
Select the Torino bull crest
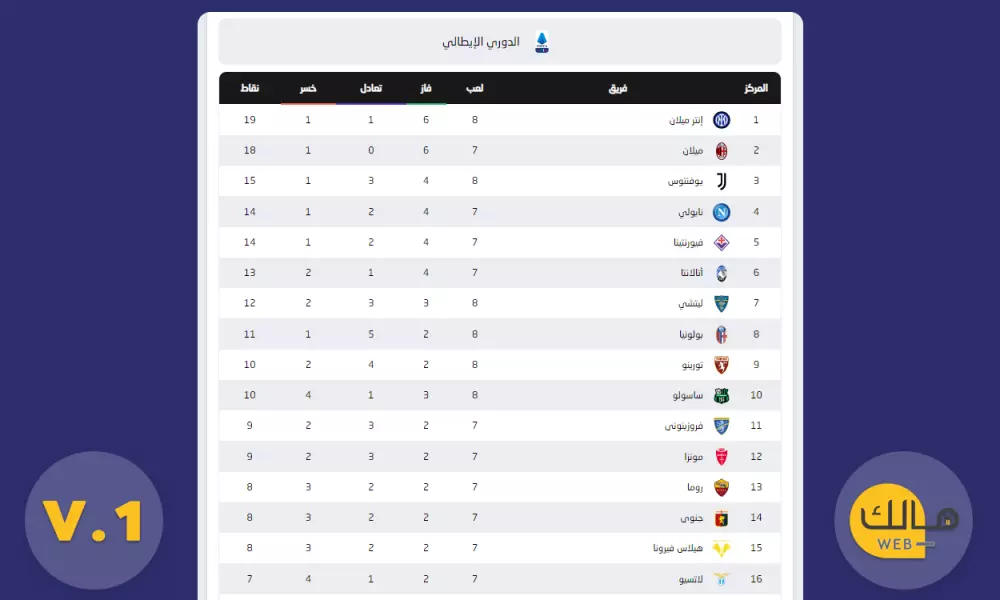722,364
